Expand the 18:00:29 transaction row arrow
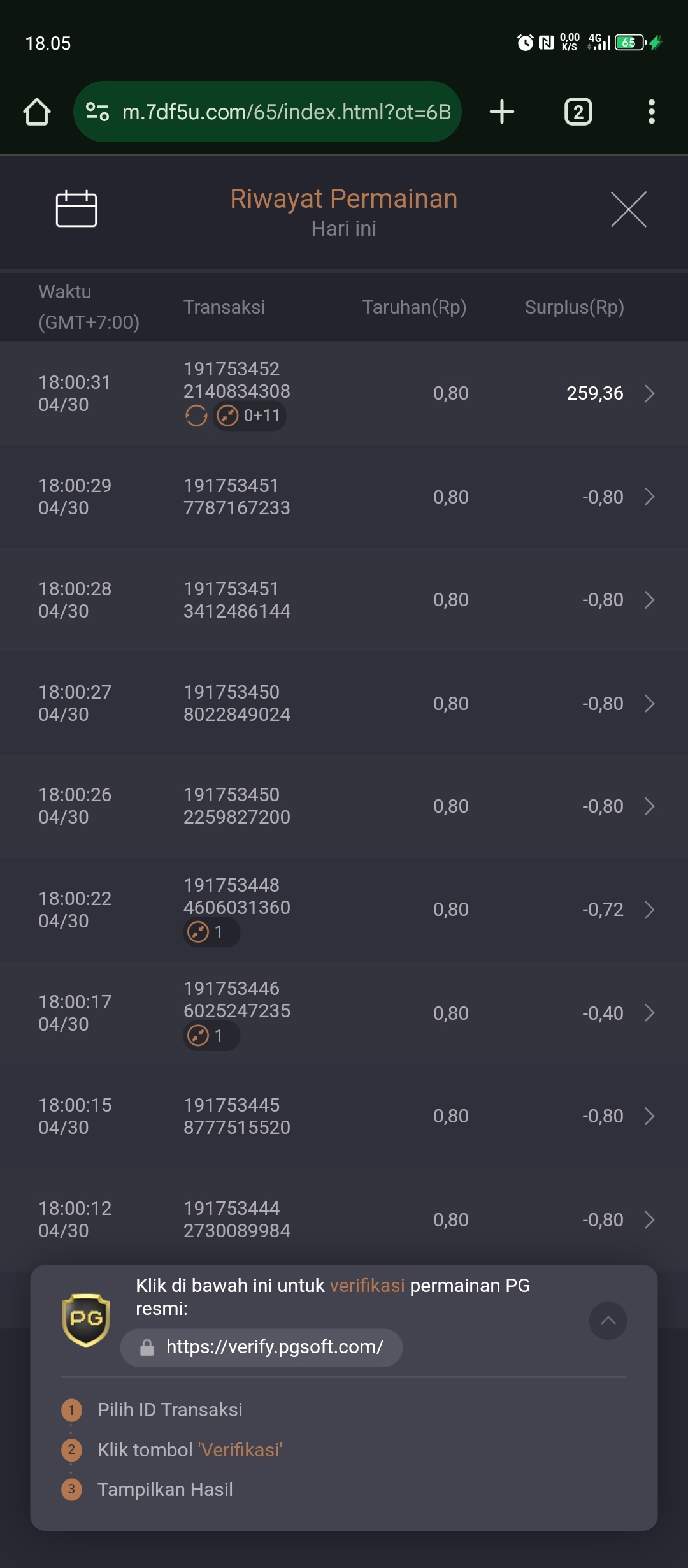Viewport: 688px width, 1568px height. 649,497
